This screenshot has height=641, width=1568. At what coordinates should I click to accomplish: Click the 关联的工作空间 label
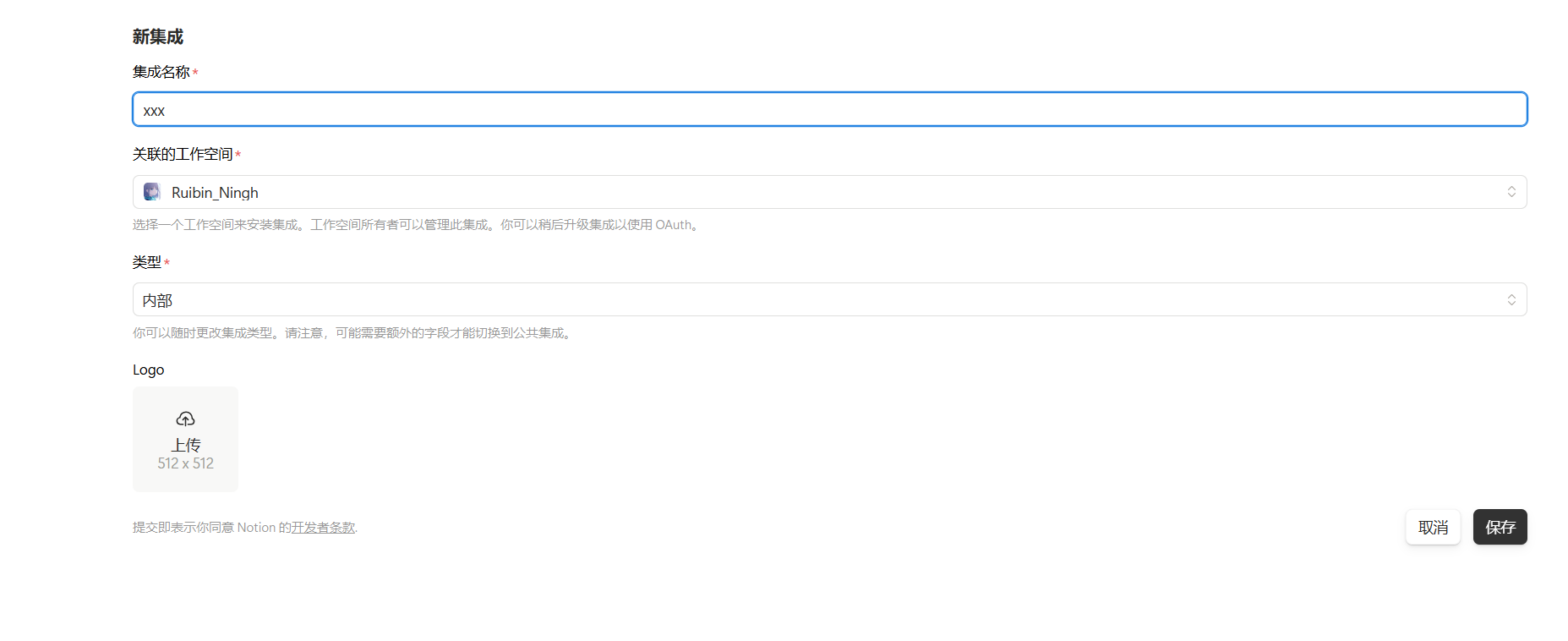pos(183,154)
